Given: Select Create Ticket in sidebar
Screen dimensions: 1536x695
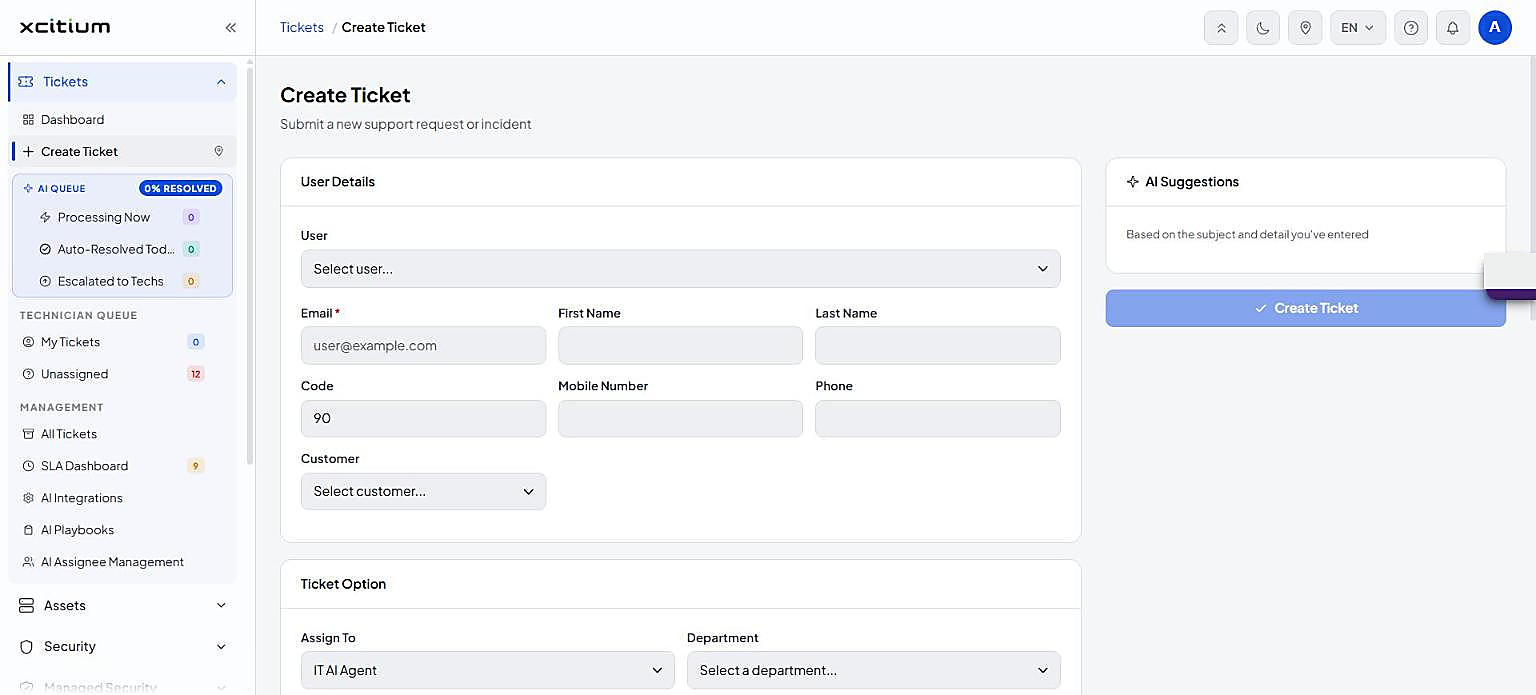Looking at the screenshot, I should tap(123, 151).
